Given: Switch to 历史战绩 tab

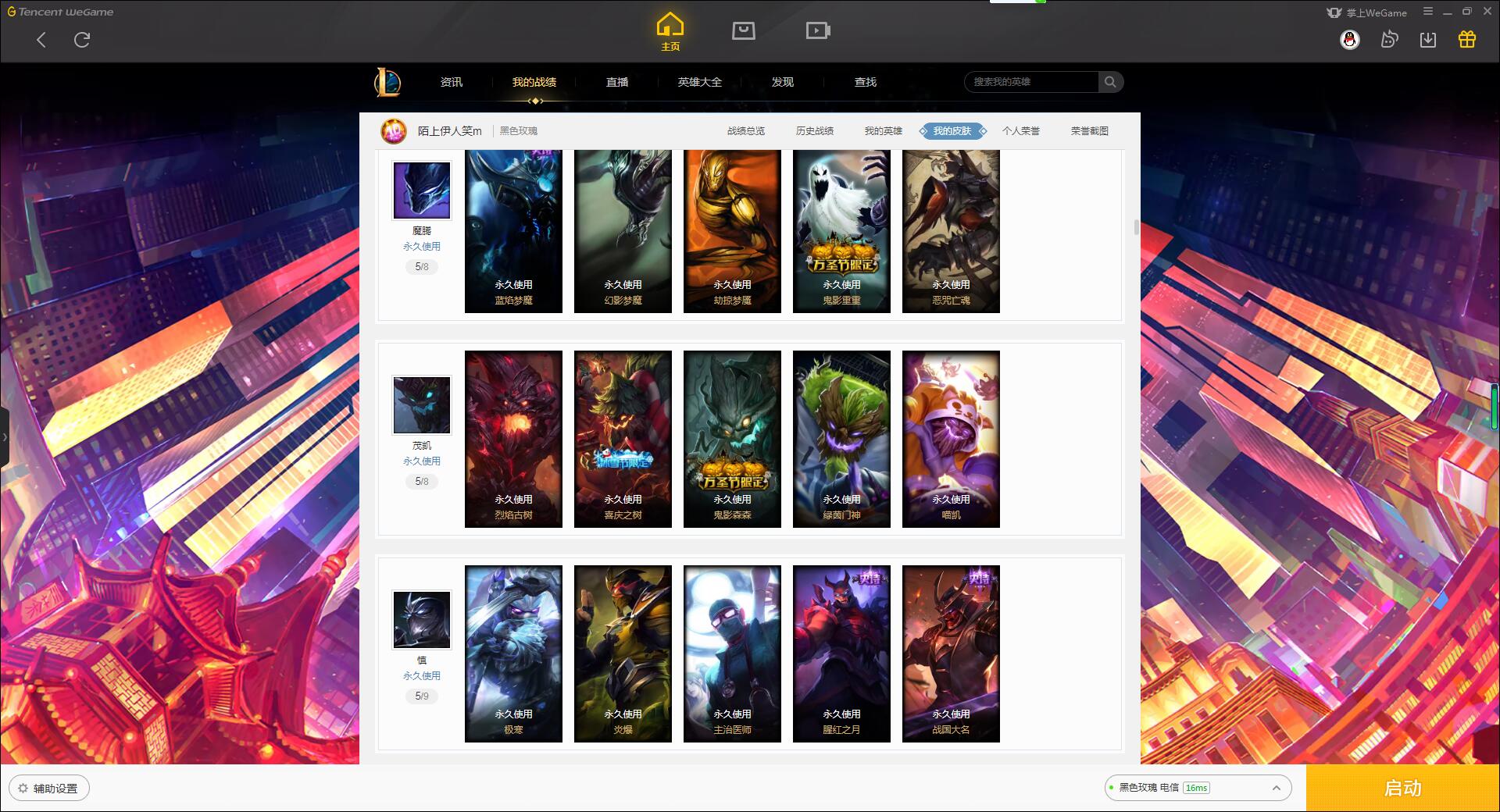Looking at the screenshot, I should (x=815, y=131).
